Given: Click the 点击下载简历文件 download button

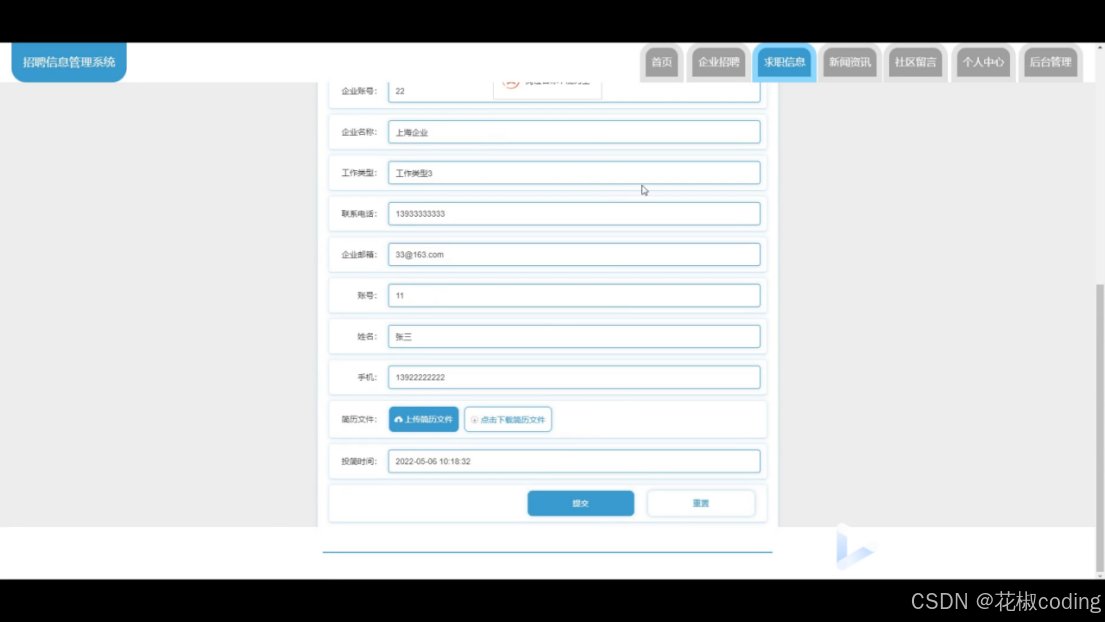Looking at the screenshot, I should 508,419.
